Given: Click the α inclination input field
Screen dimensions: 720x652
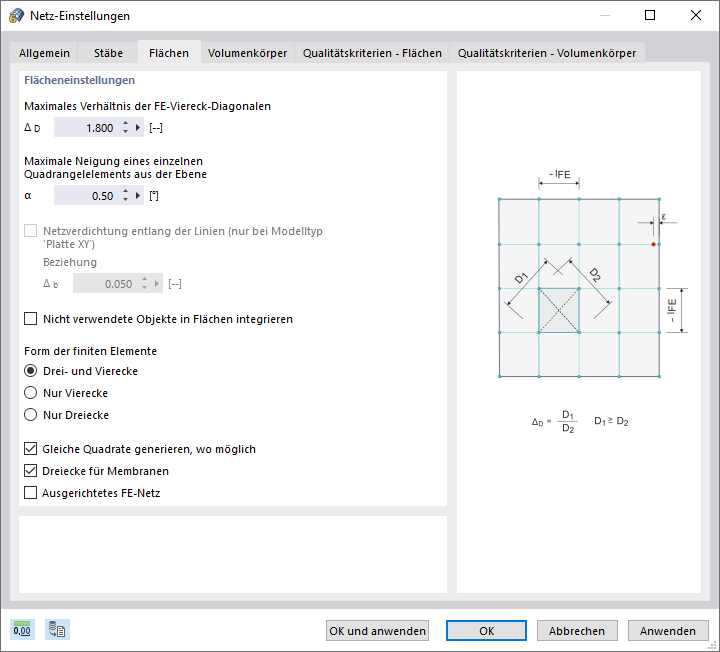Looking at the screenshot, I should pyautogui.click(x=86, y=196).
